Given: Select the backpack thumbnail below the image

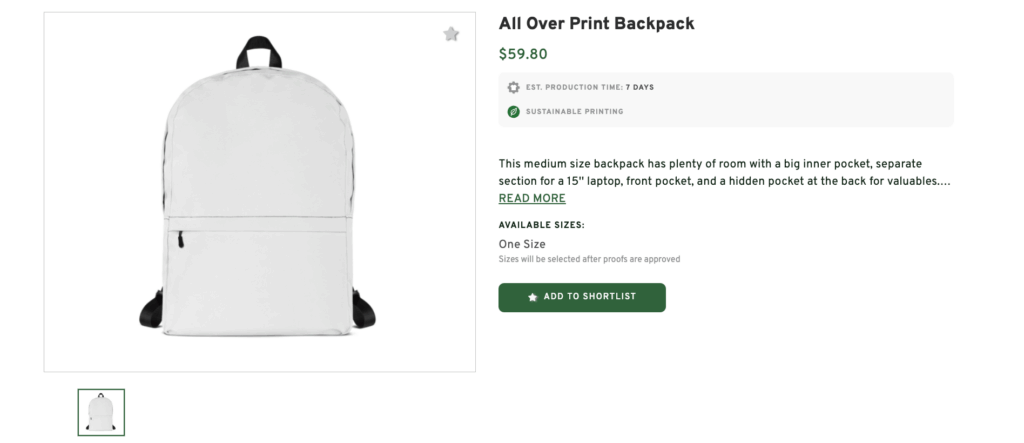Looking at the screenshot, I should coord(101,412).
